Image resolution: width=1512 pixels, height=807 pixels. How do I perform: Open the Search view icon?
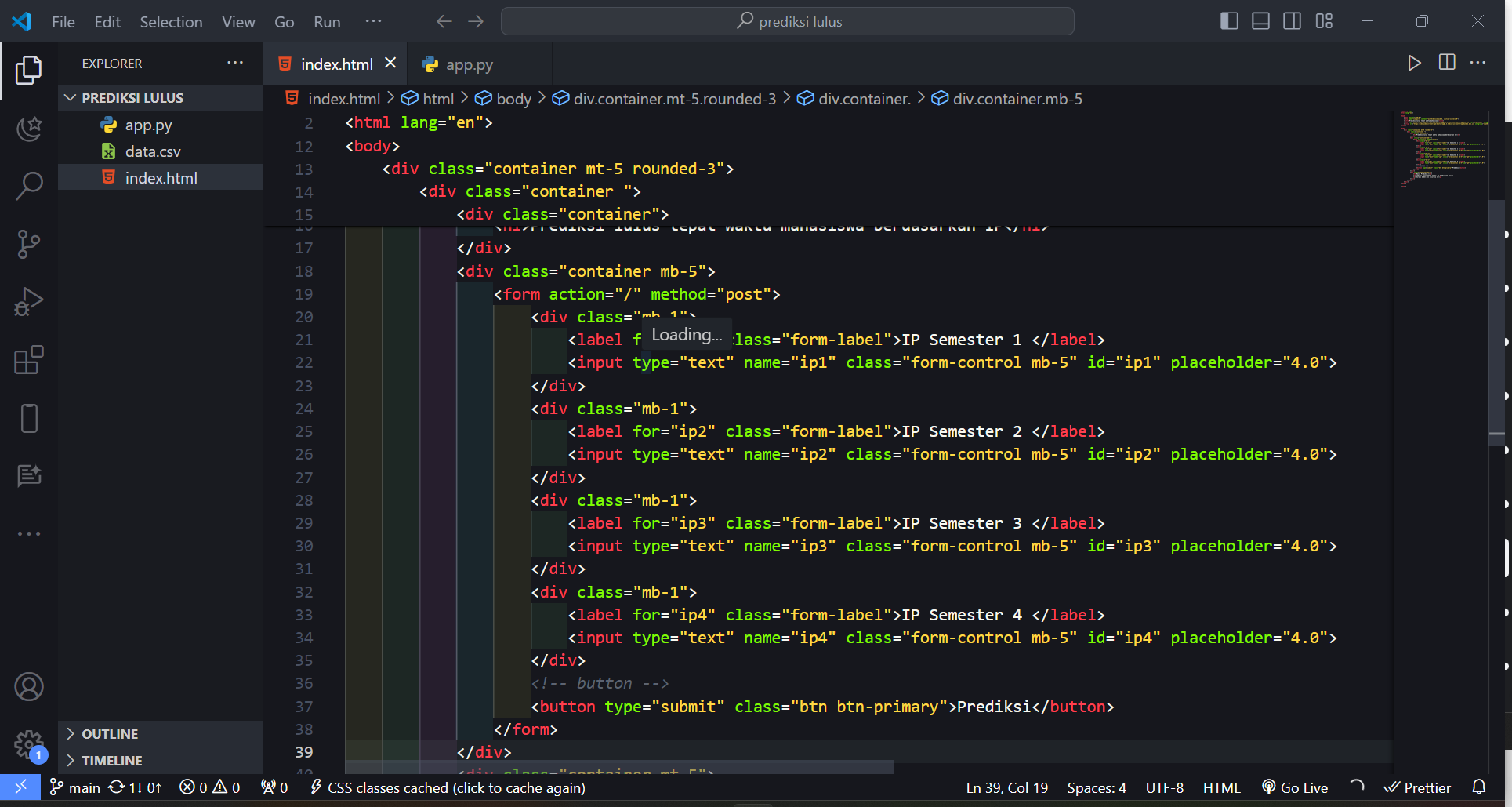29,186
